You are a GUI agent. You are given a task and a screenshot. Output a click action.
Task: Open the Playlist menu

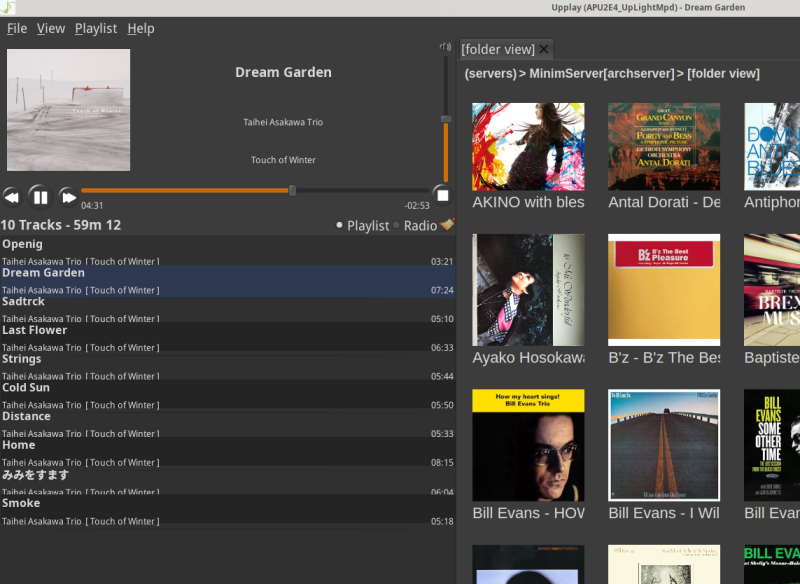click(96, 28)
